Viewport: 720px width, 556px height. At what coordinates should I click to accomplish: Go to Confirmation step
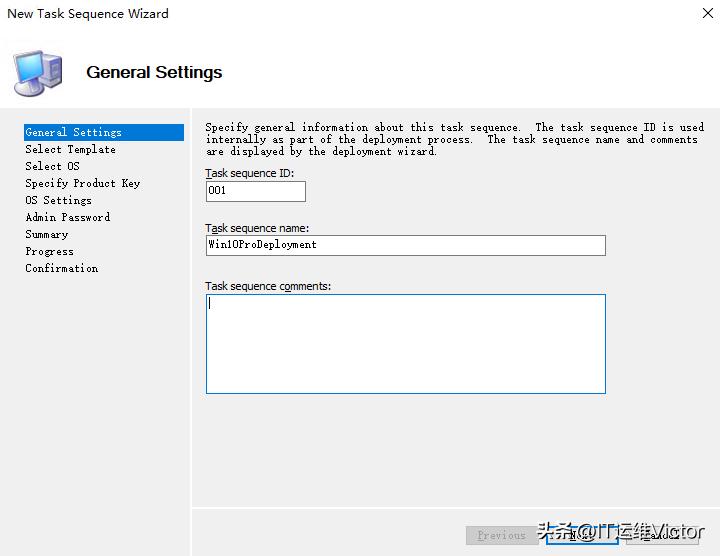[61, 268]
